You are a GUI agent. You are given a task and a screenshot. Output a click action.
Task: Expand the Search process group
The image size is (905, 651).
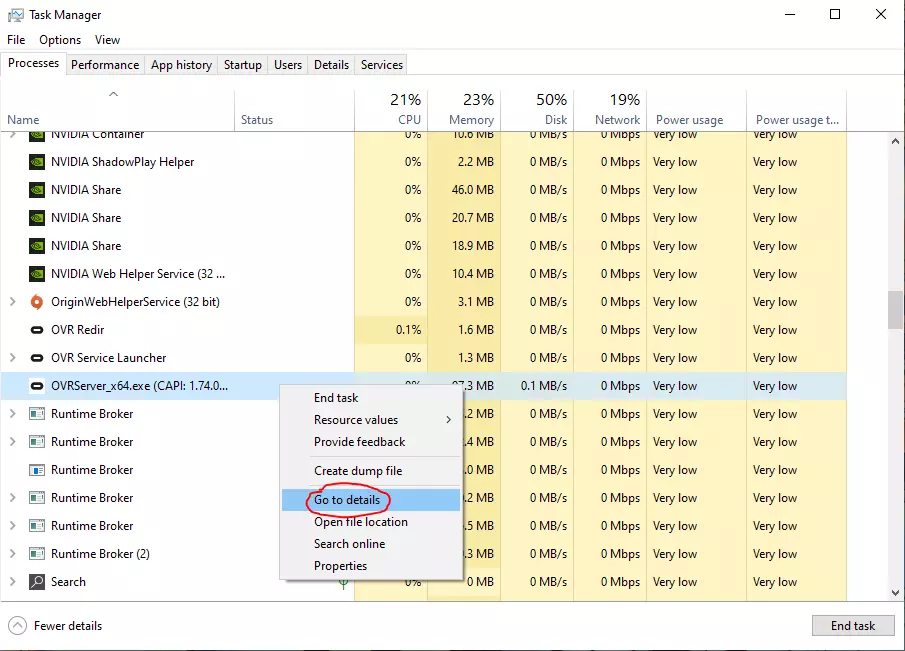pos(12,582)
